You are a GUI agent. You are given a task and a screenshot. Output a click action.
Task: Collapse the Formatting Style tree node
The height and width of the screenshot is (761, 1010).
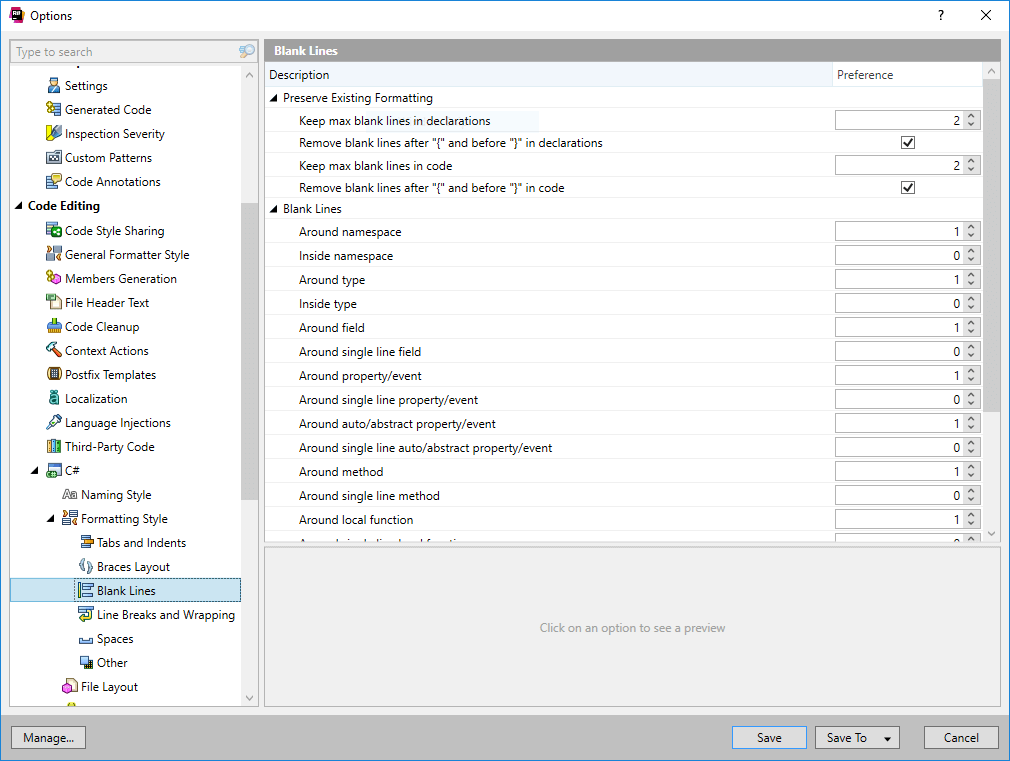pyautogui.click(x=51, y=519)
